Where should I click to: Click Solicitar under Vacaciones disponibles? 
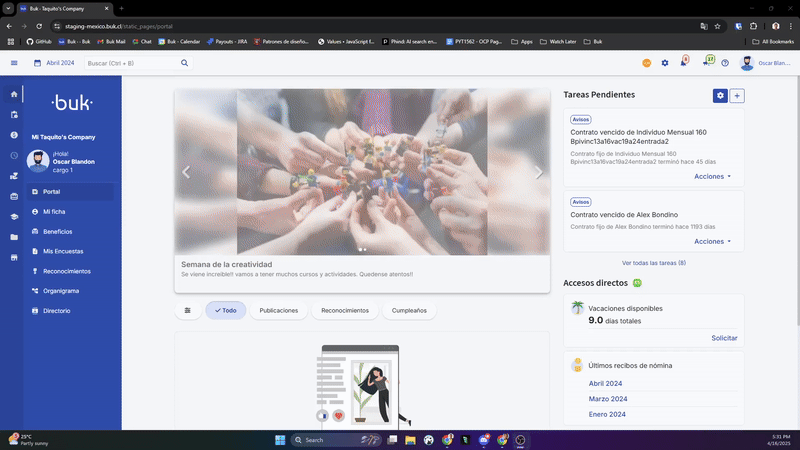(x=724, y=338)
